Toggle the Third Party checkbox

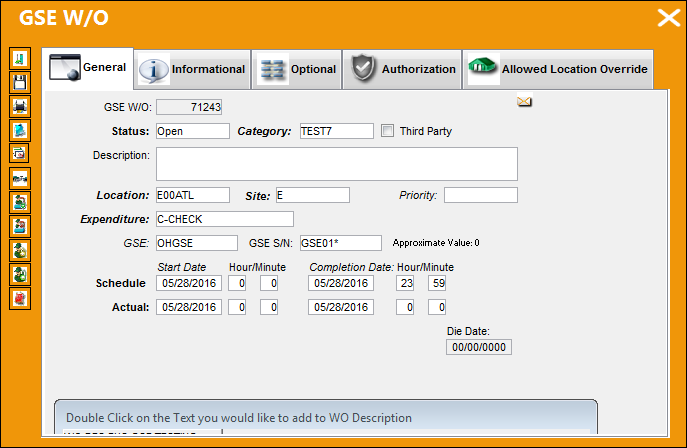387,131
